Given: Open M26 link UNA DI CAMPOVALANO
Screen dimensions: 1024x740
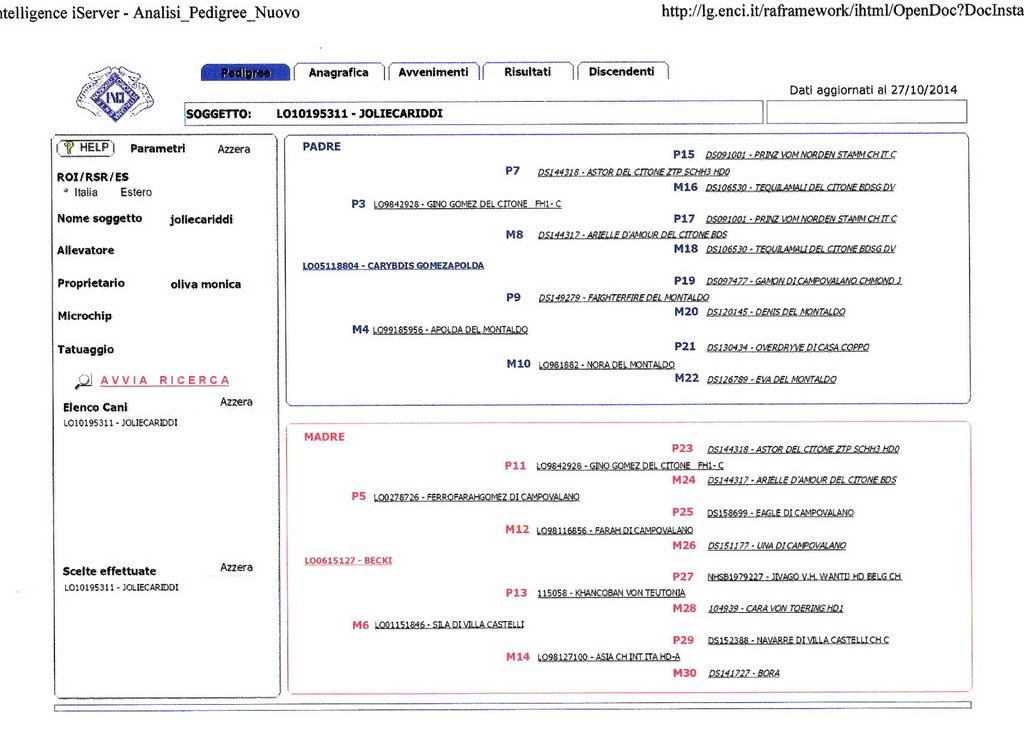Looking at the screenshot, I should [777, 546].
